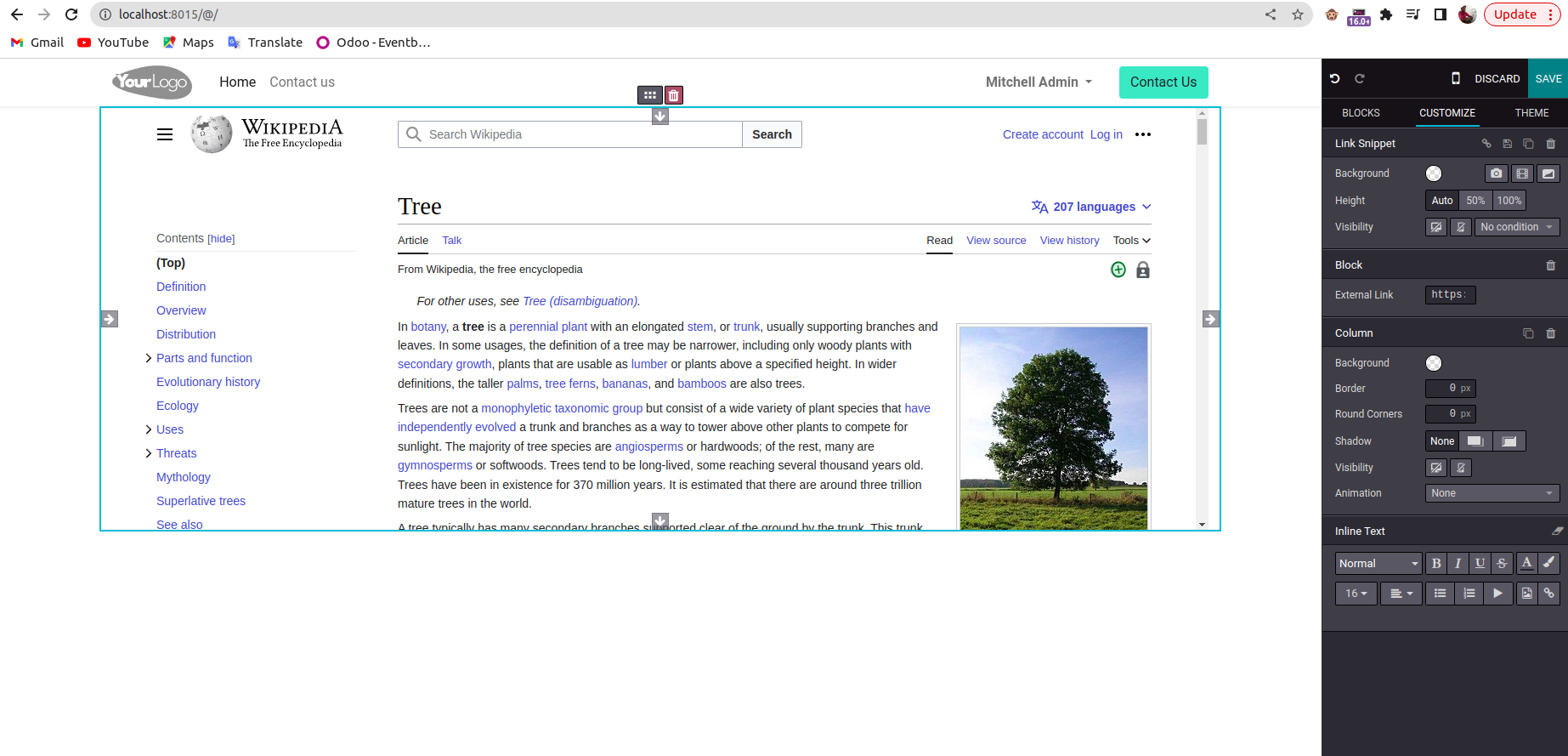Toggle italic on inline text
1568x756 pixels.
1458,563
